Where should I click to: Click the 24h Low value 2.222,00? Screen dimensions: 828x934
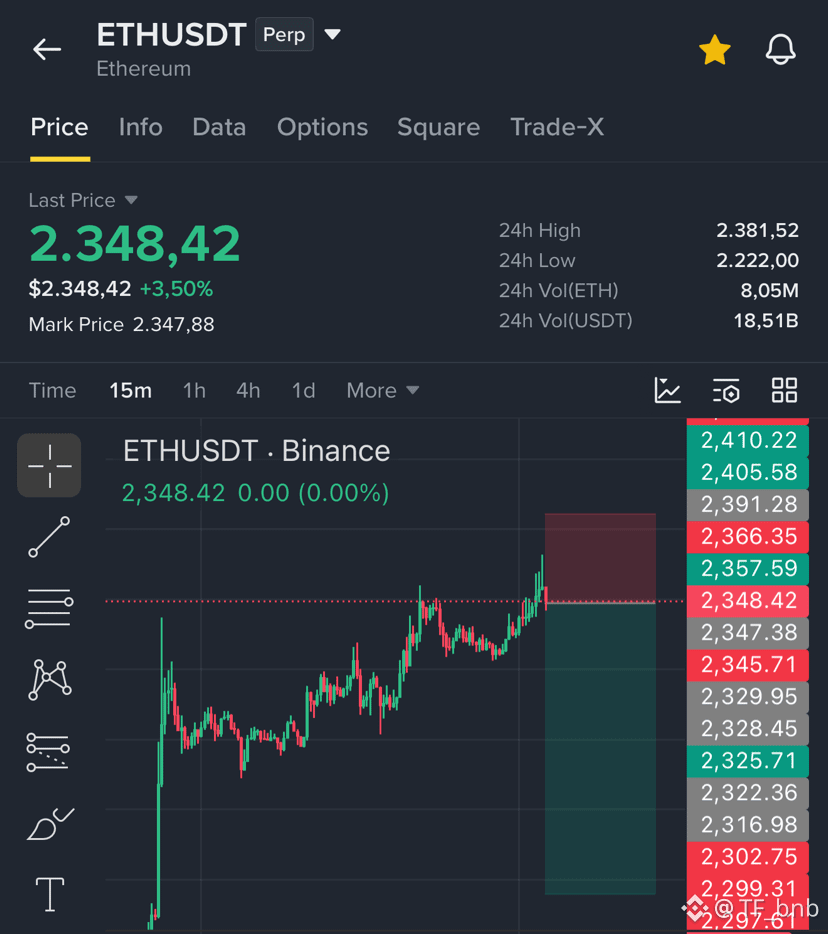click(x=757, y=260)
